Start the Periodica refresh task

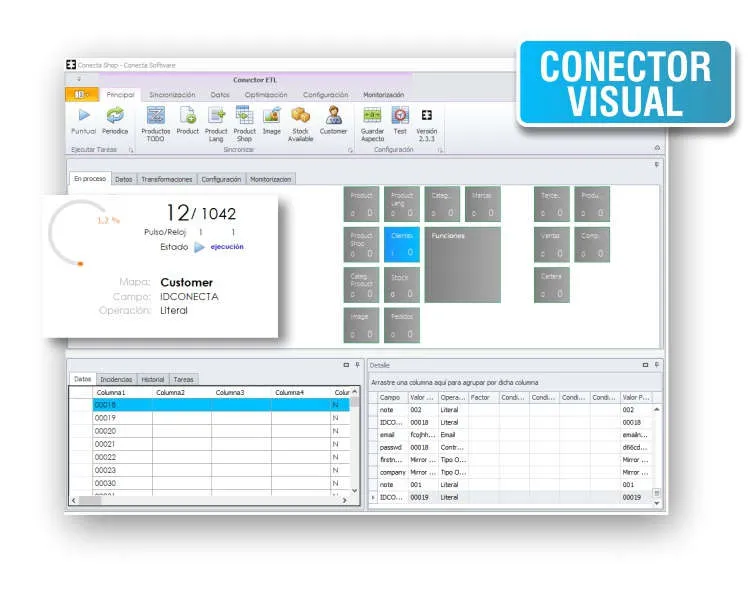coord(115,115)
